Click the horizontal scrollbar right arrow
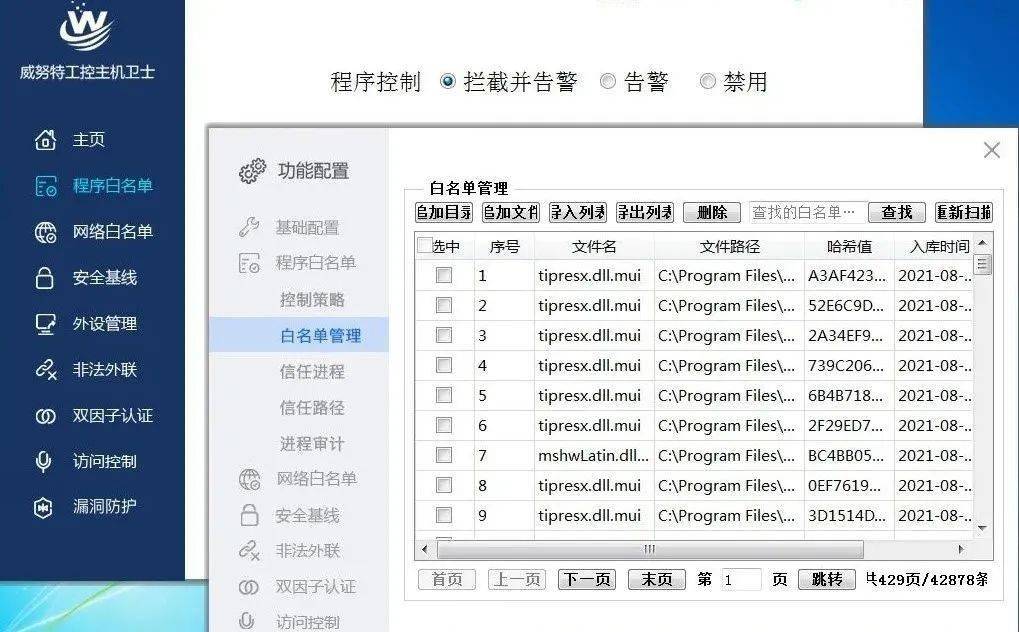This screenshot has height=632, width=1019. coord(961,550)
